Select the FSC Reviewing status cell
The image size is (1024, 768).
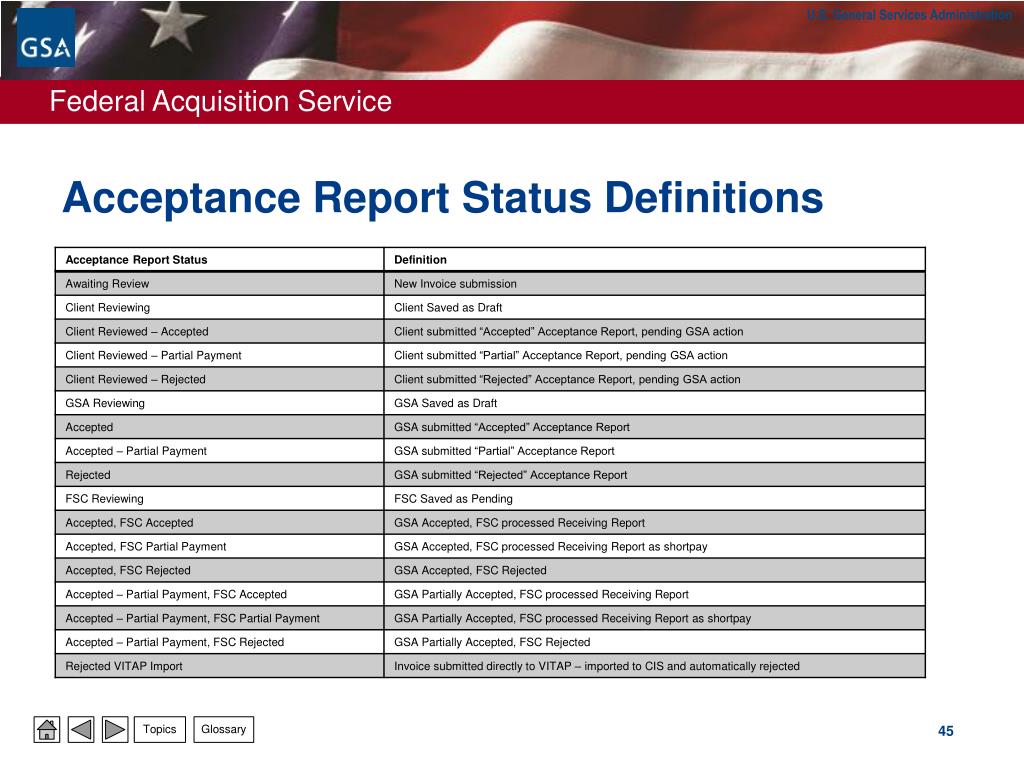click(219, 499)
